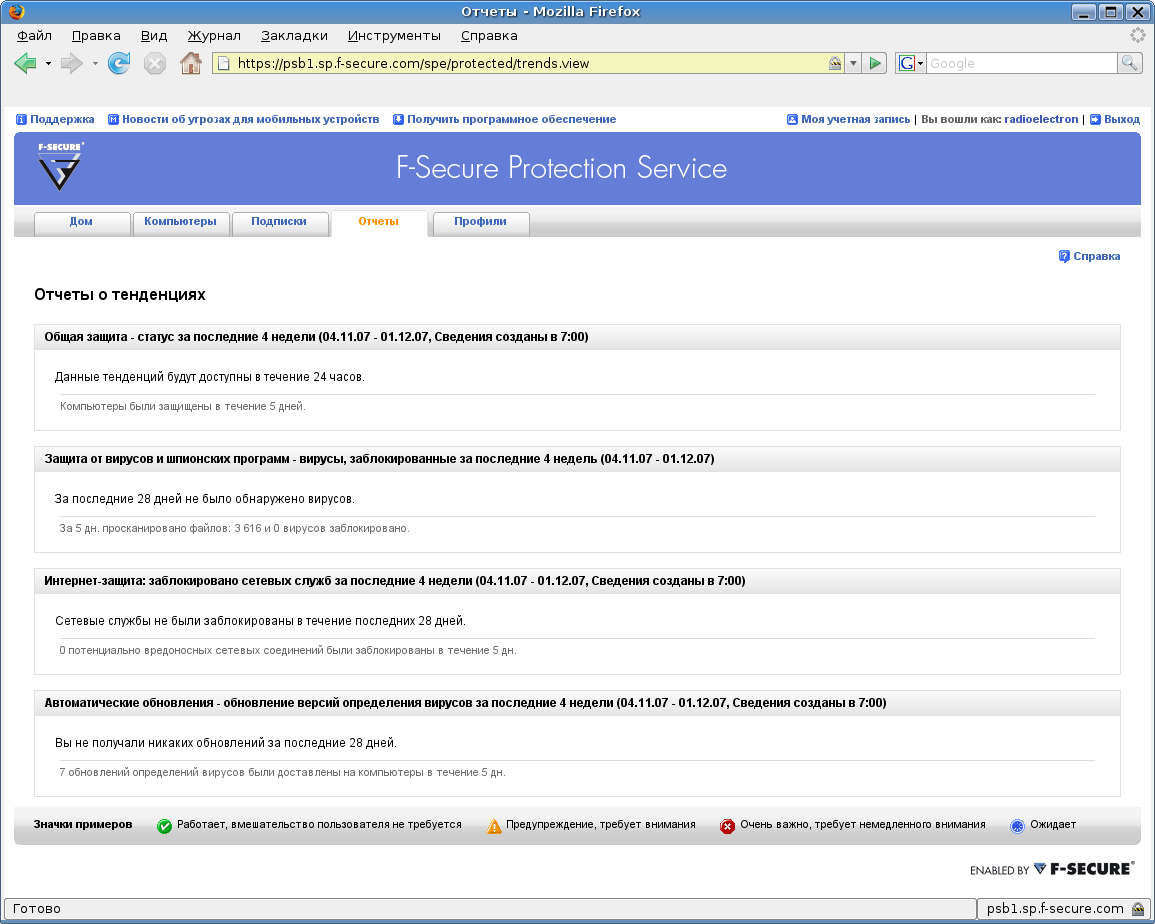This screenshot has height=924, width=1155.
Task: Click the radioelectron username link
Action: (1041, 119)
